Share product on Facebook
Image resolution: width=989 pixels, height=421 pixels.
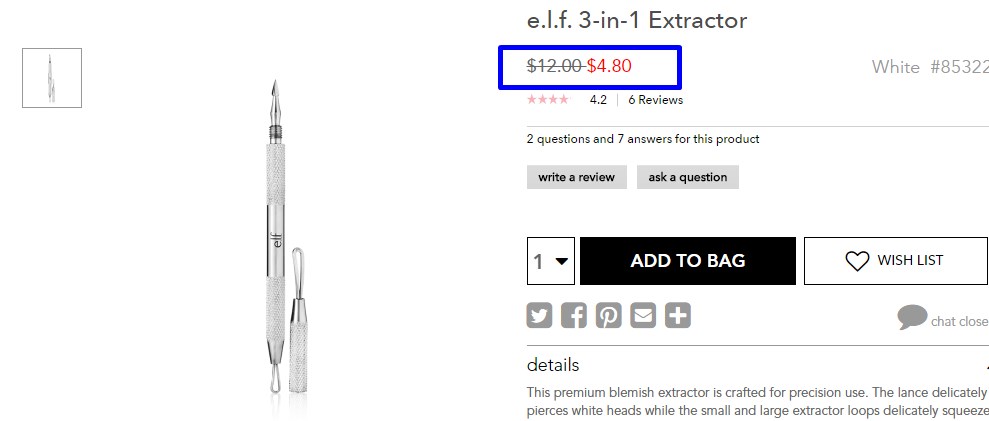pos(574,315)
